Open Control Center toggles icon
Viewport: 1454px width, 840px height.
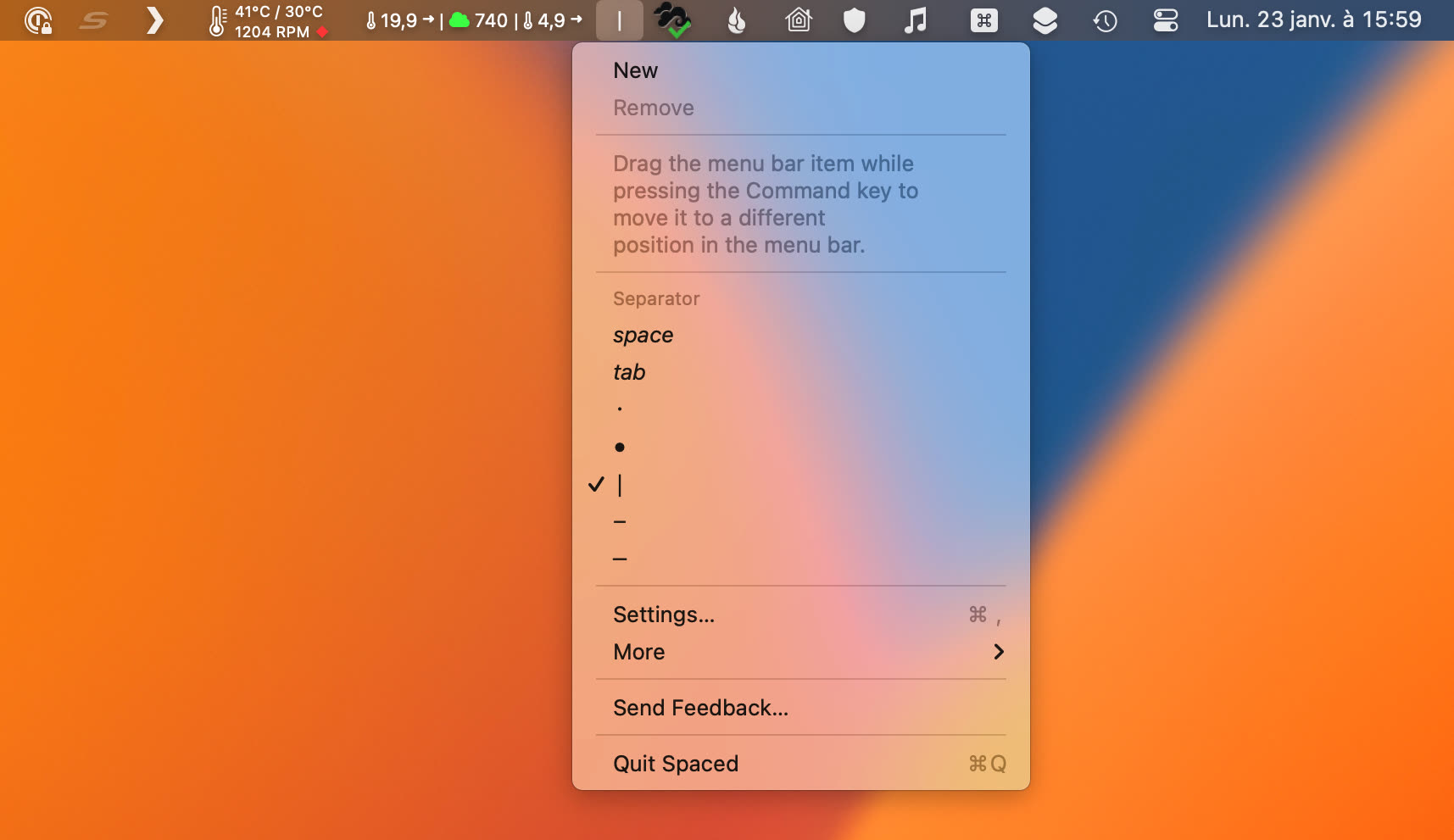1166,20
